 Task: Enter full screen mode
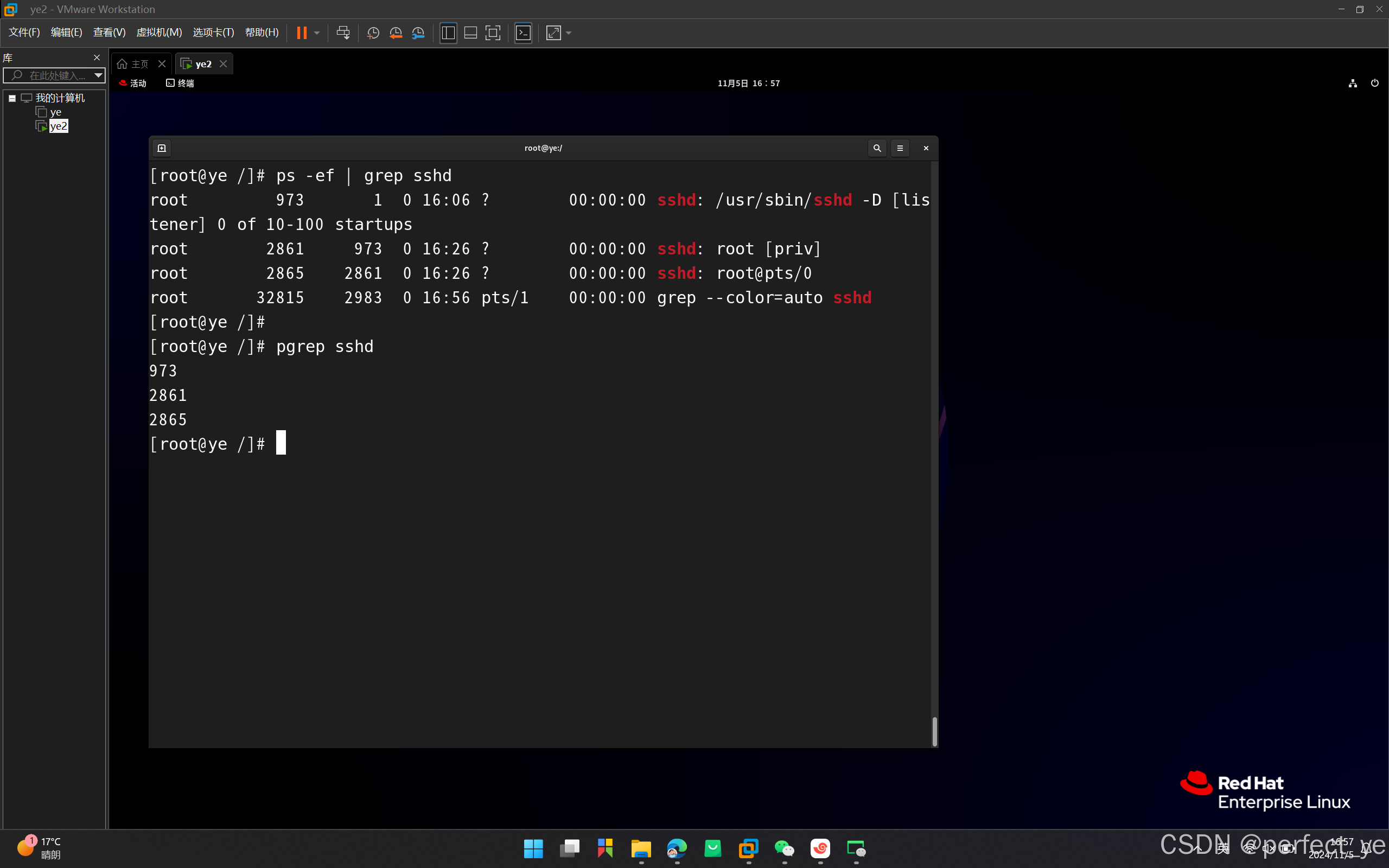coord(493,33)
